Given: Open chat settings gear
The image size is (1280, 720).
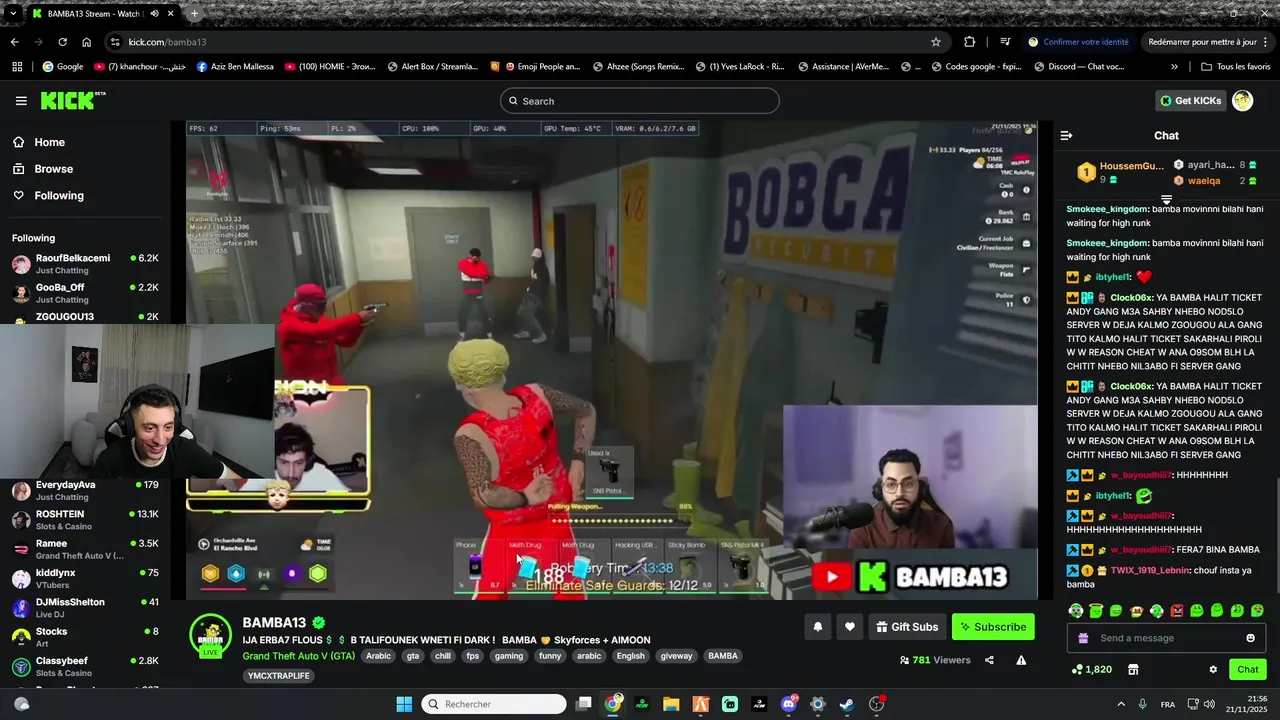Looking at the screenshot, I should pos(1213,669).
